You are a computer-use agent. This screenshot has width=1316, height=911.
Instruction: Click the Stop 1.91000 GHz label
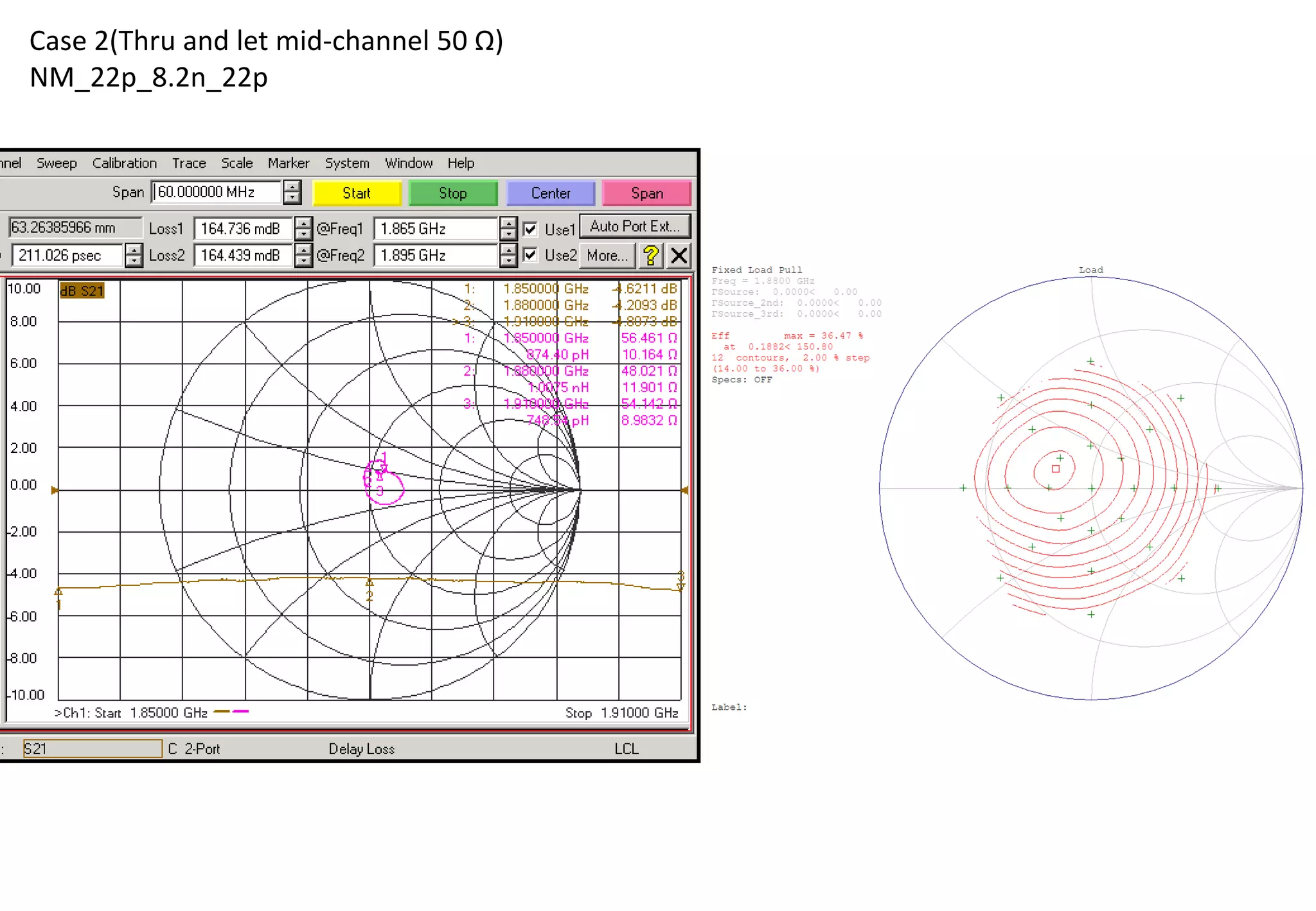tap(621, 713)
